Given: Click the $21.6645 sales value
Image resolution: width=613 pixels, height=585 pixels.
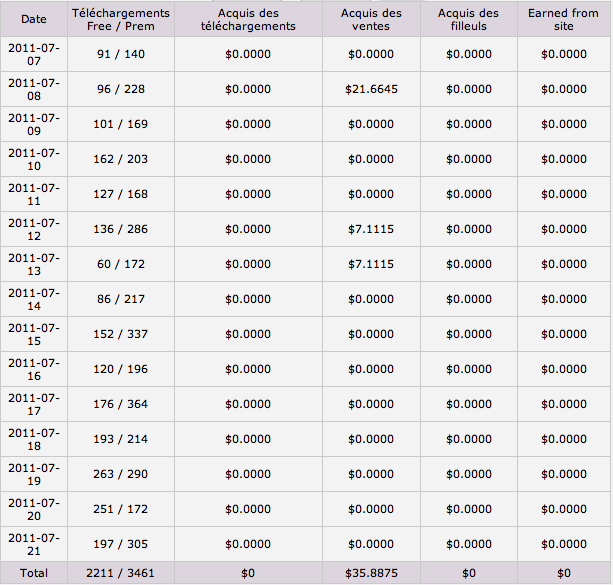Looking at the screenshot, I should click(371, 89).
